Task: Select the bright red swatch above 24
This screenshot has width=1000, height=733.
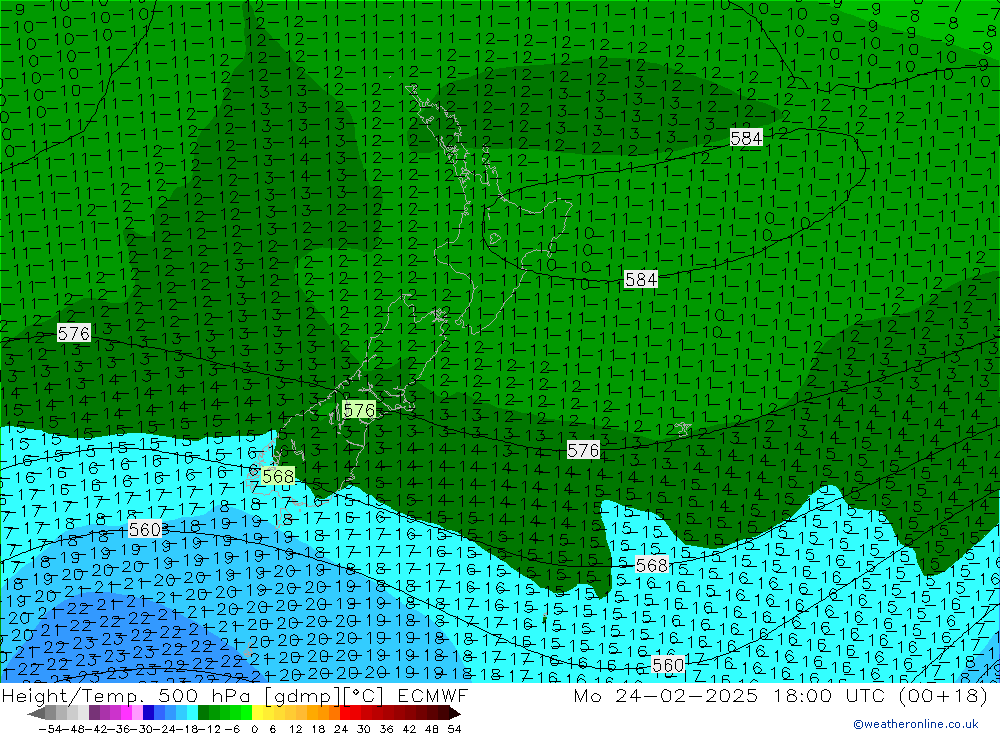Action: click(x=345, y=713)
